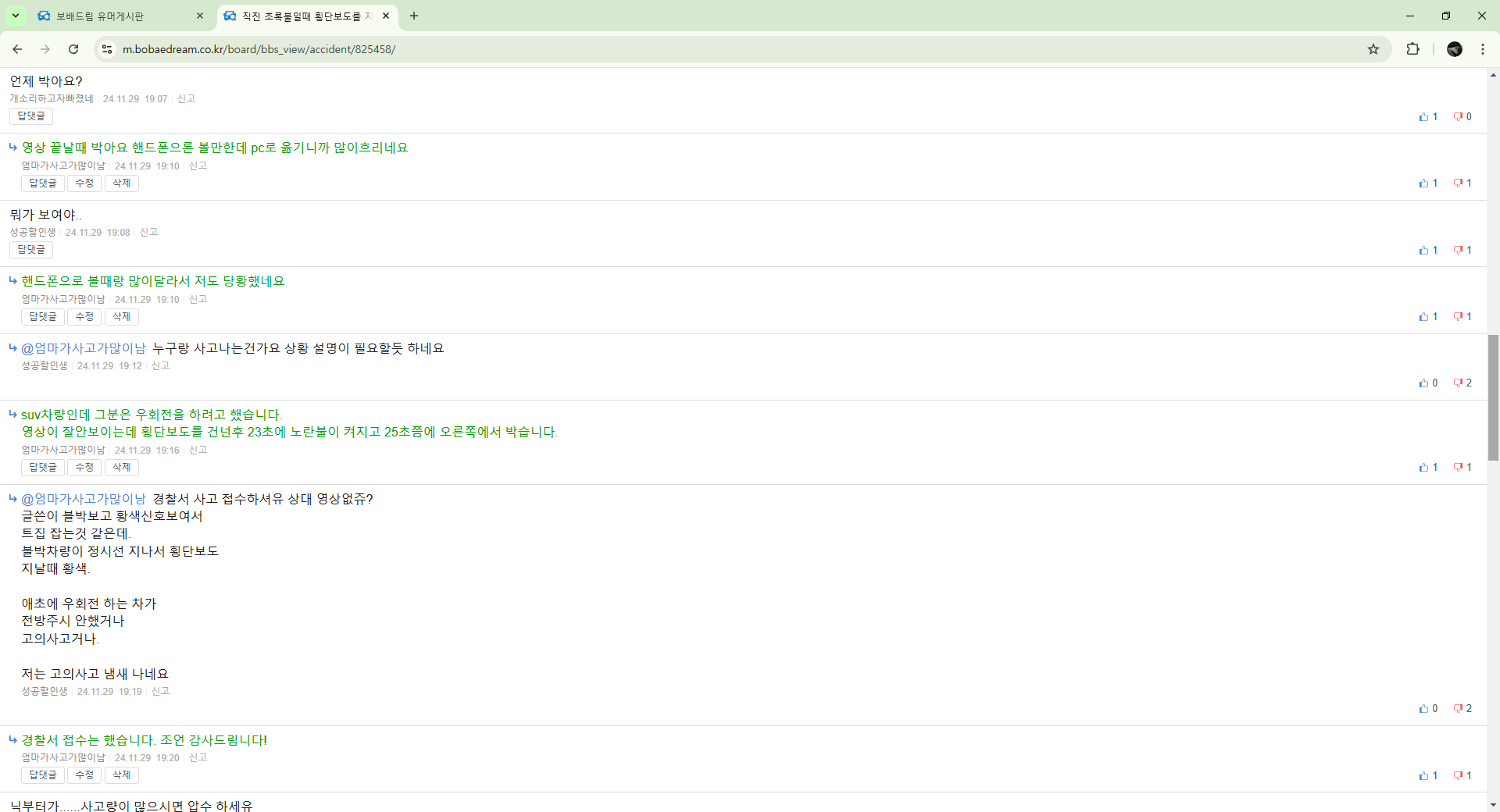Like the reply 누구랑 사고나는건가요
The width and height of the screenshot is (1500, 812).
1428,383
